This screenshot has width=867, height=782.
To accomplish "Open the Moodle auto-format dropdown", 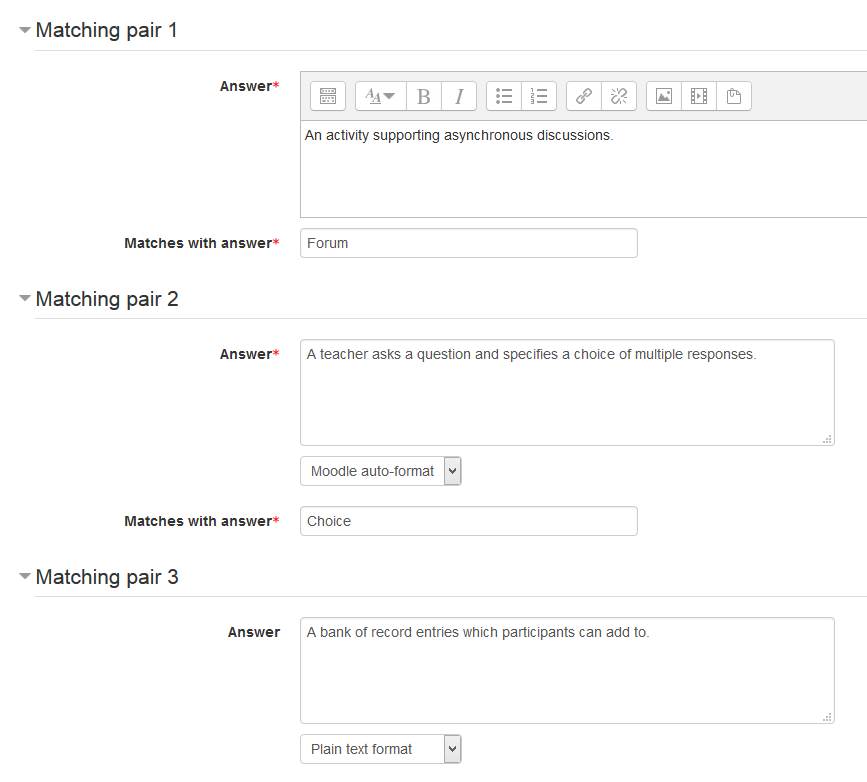I will (381, 471).
